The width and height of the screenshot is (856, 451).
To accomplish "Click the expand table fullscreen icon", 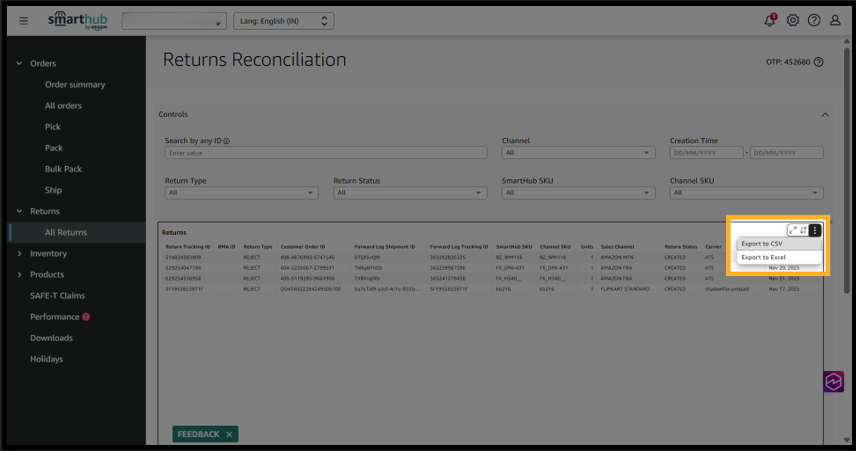I will 793,230.
